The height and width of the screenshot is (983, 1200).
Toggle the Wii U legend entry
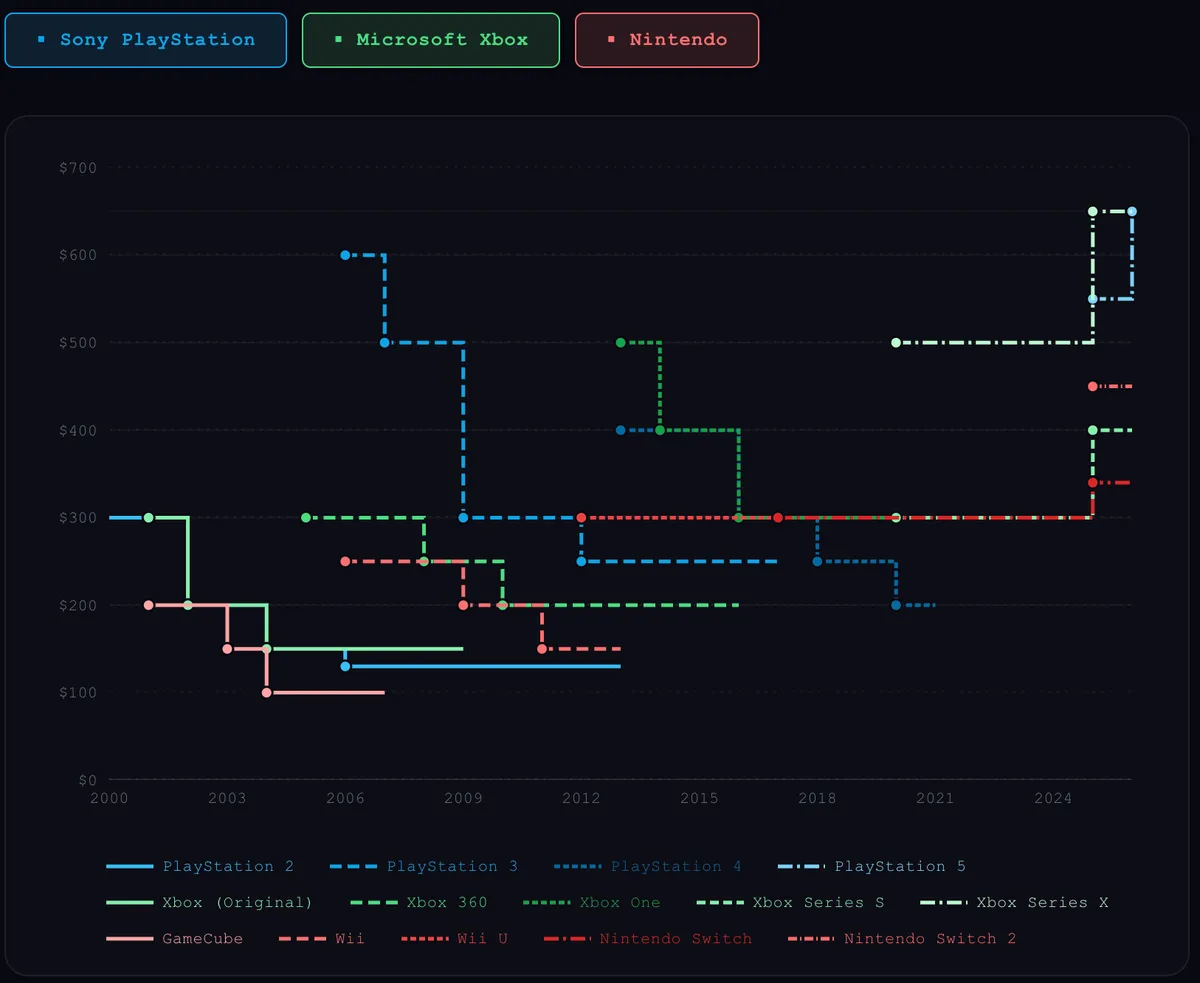pyautogui.click(x=454, y=938)
